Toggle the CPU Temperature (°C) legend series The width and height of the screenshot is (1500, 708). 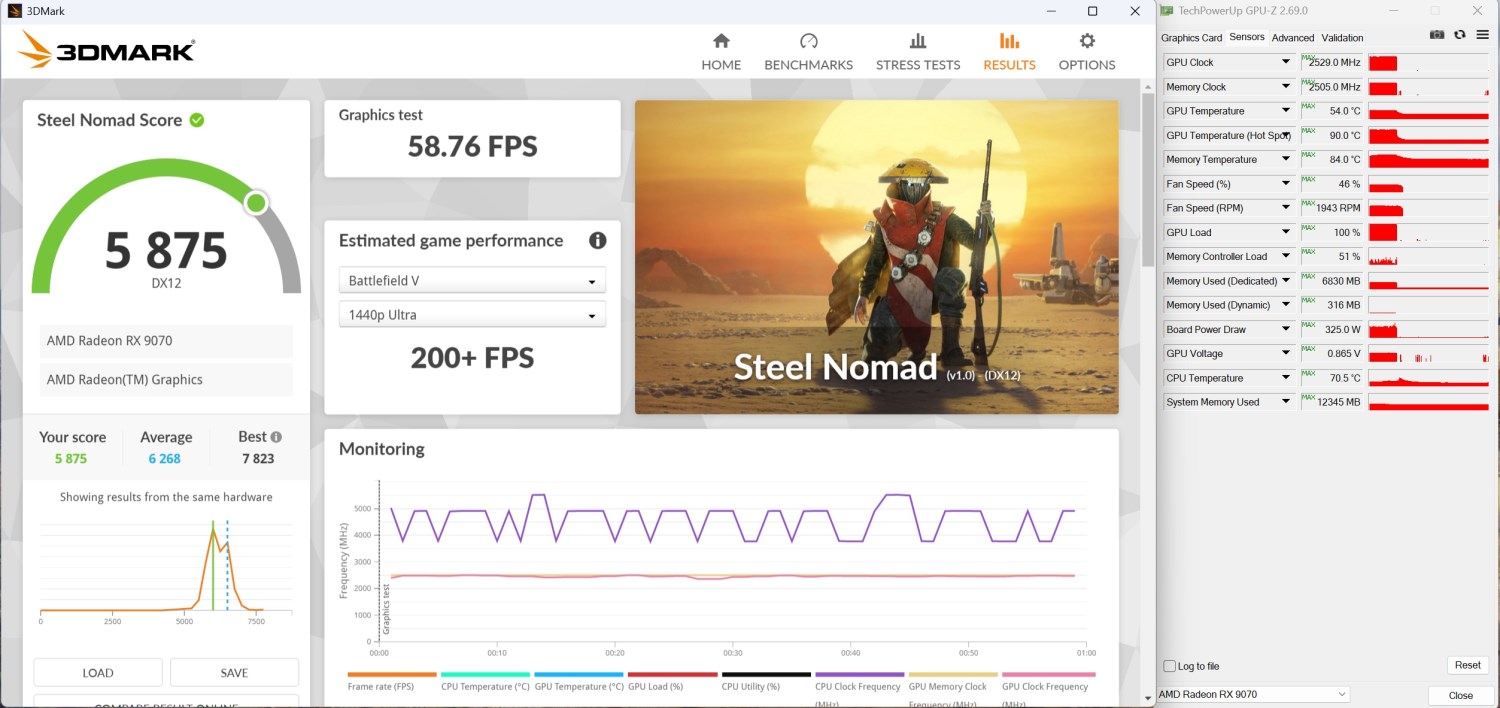click(485, 681)
